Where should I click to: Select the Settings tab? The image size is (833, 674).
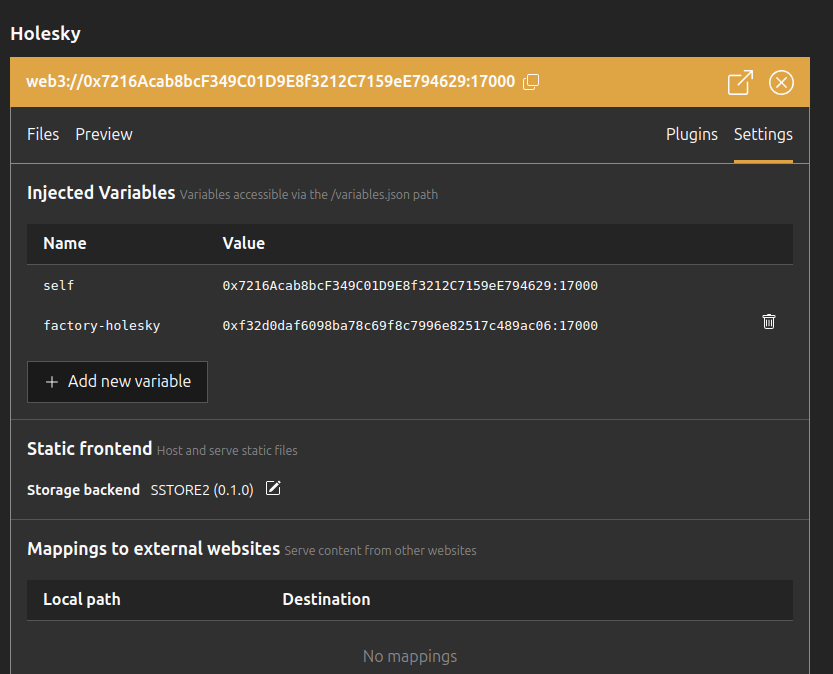tap(763, 134)
